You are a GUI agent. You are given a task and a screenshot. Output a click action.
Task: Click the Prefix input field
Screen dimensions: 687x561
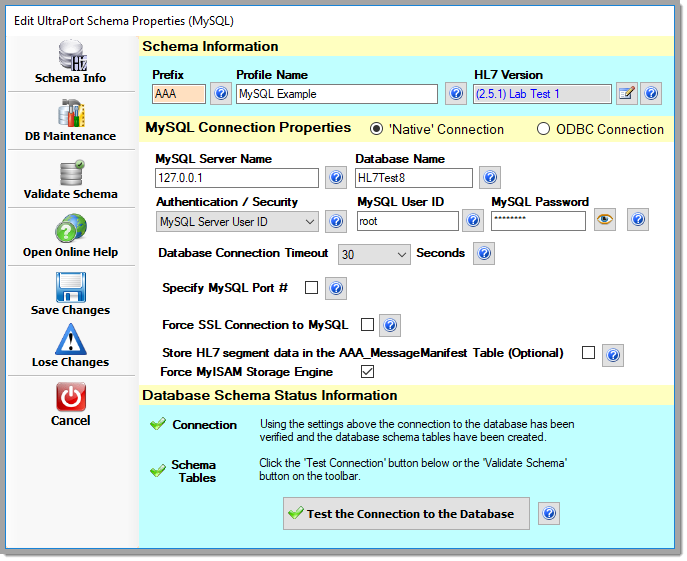179,94
